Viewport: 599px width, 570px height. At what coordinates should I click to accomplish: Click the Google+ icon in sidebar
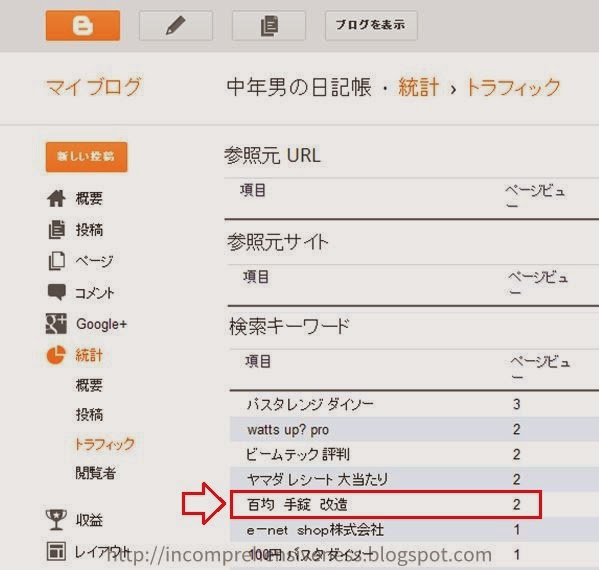[x=56, y=324]
